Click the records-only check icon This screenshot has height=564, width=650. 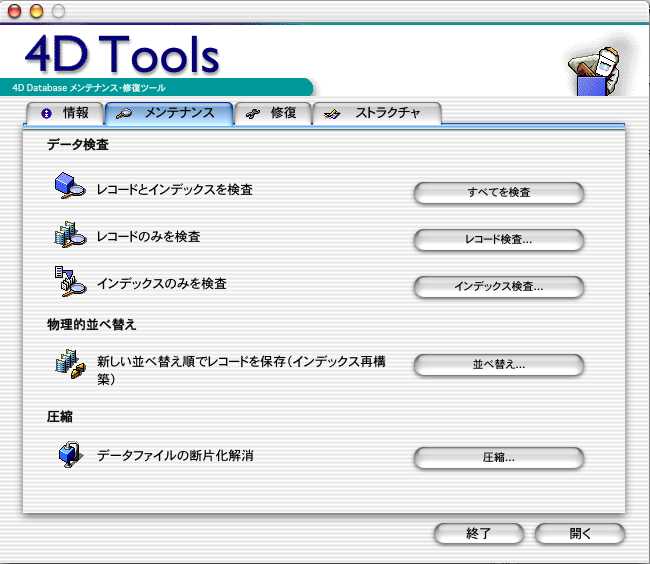click(x=71, y=236)
